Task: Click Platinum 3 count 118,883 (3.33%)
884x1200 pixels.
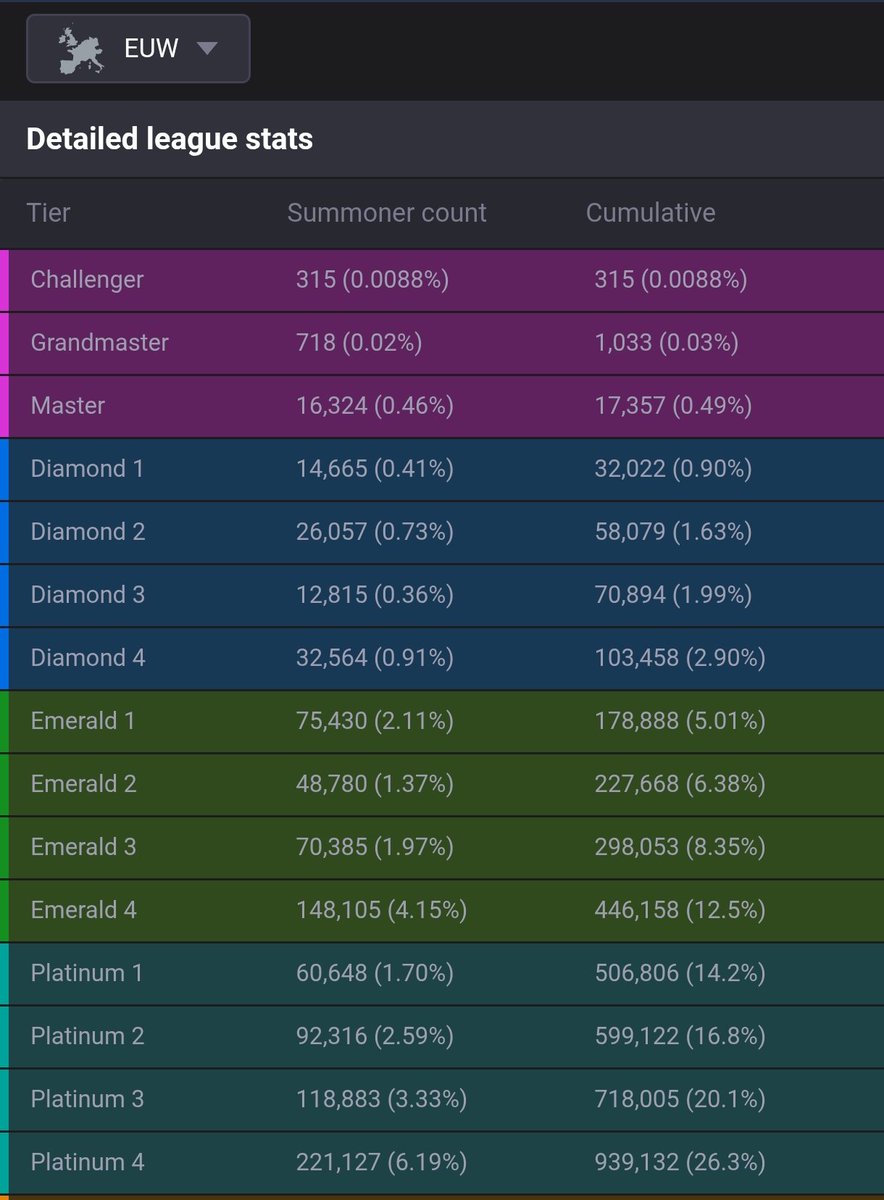Action: coord(381,1099)
